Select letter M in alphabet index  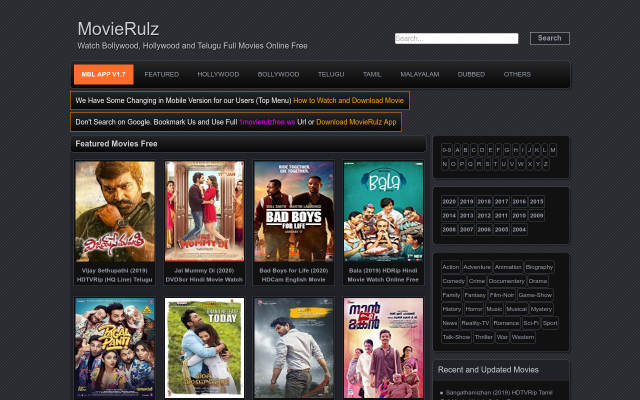pos(553,150)
